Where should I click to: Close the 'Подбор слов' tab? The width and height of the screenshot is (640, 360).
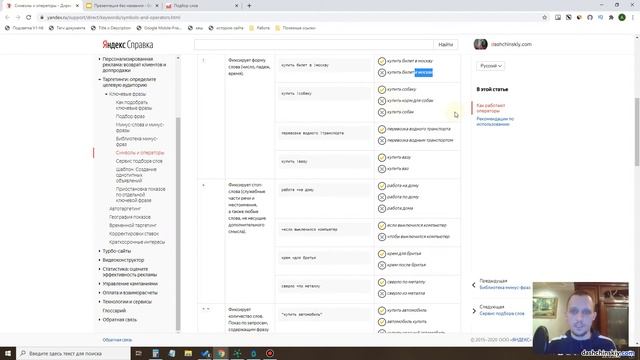click(x=237, y=6)
